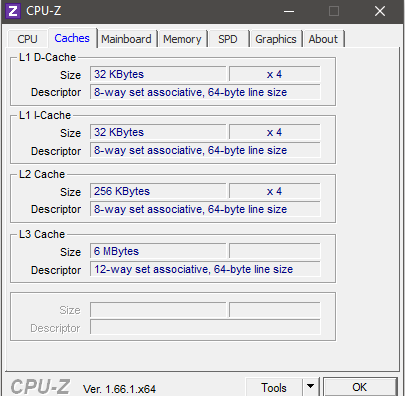Click the CPU-Z purple logo icon in title bar
The image size is (405, 396).
click(x=13, y=11)
